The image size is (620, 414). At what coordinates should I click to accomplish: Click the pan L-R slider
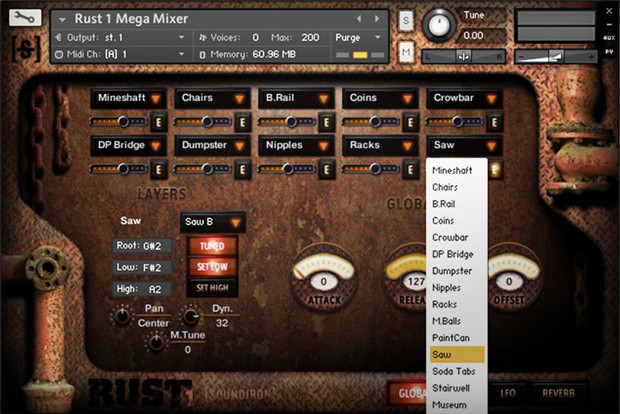tap(463, 57)
